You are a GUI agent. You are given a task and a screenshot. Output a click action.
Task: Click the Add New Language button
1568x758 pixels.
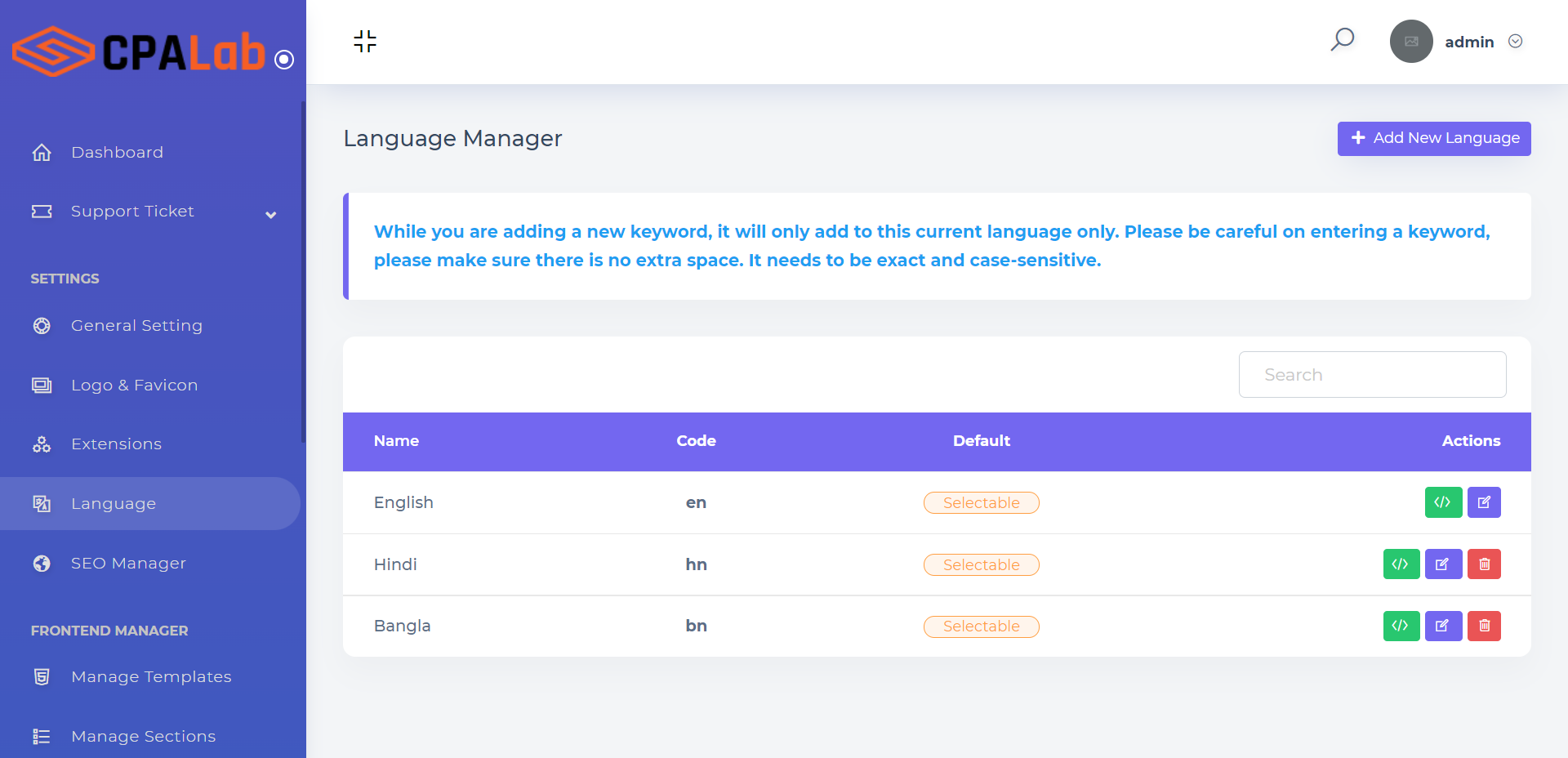(x=1433, y=139)
